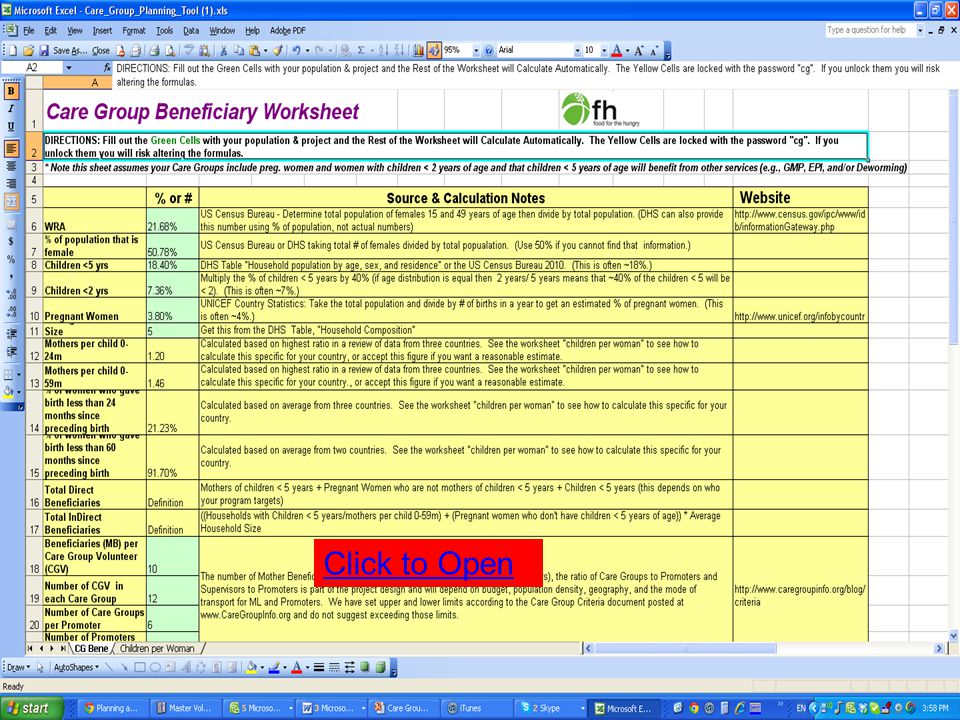
Task: Undo the last action
Action: coord(296,50)
